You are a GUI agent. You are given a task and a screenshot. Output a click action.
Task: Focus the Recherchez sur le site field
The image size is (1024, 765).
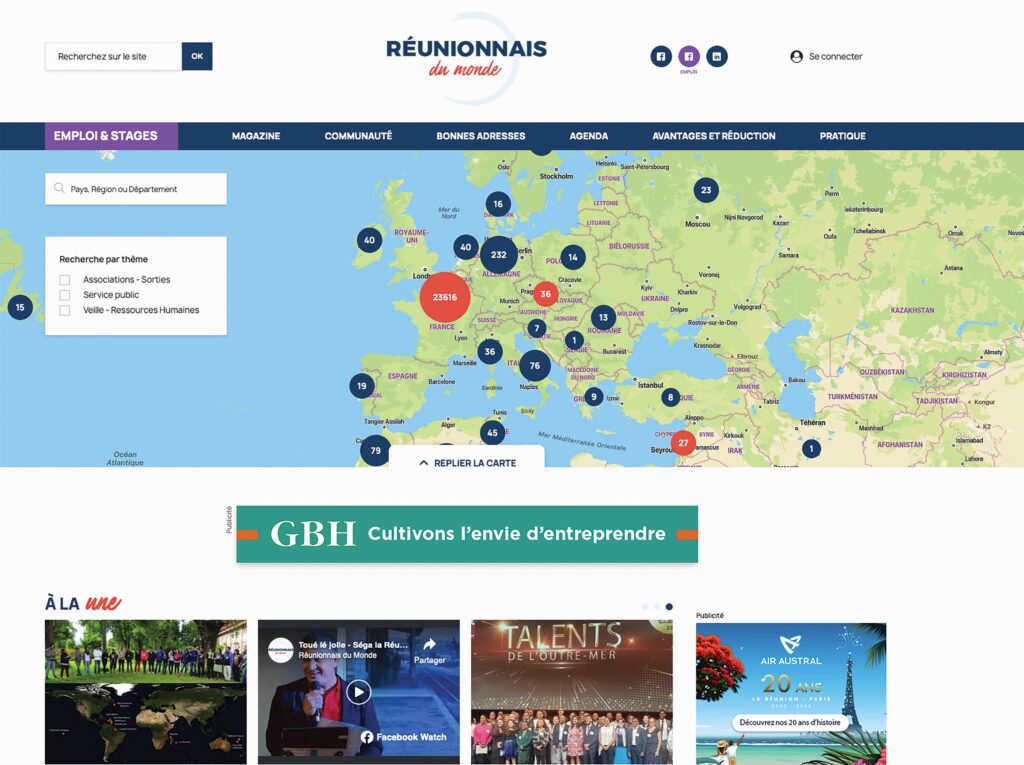point(114,56)
